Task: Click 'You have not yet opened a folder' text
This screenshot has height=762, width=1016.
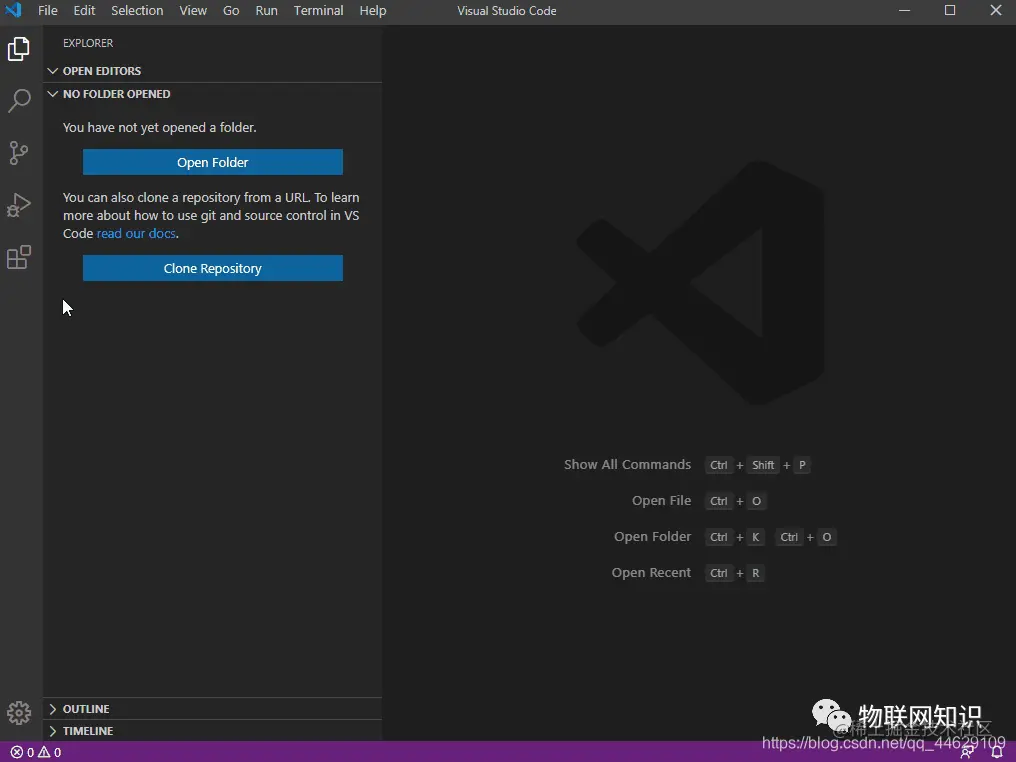Action: click(x=159, y=128)
